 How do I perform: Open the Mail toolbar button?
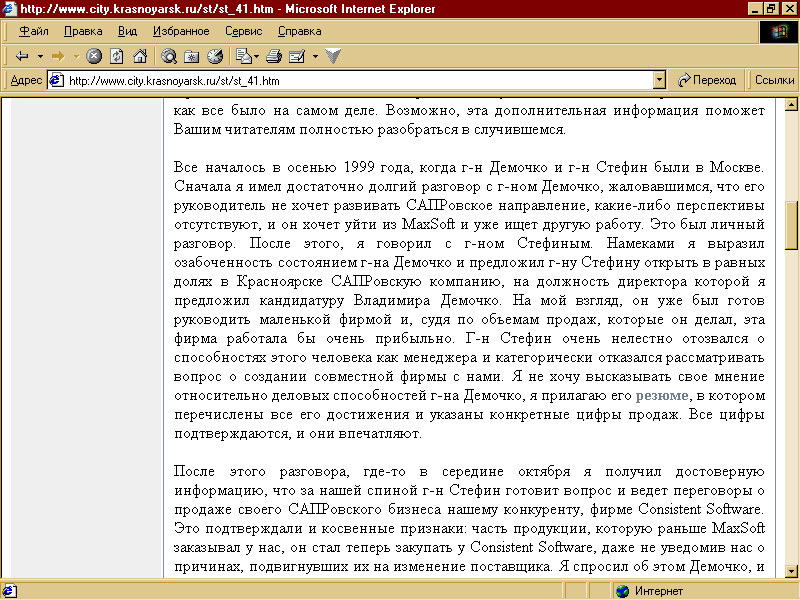pos(245,56)
